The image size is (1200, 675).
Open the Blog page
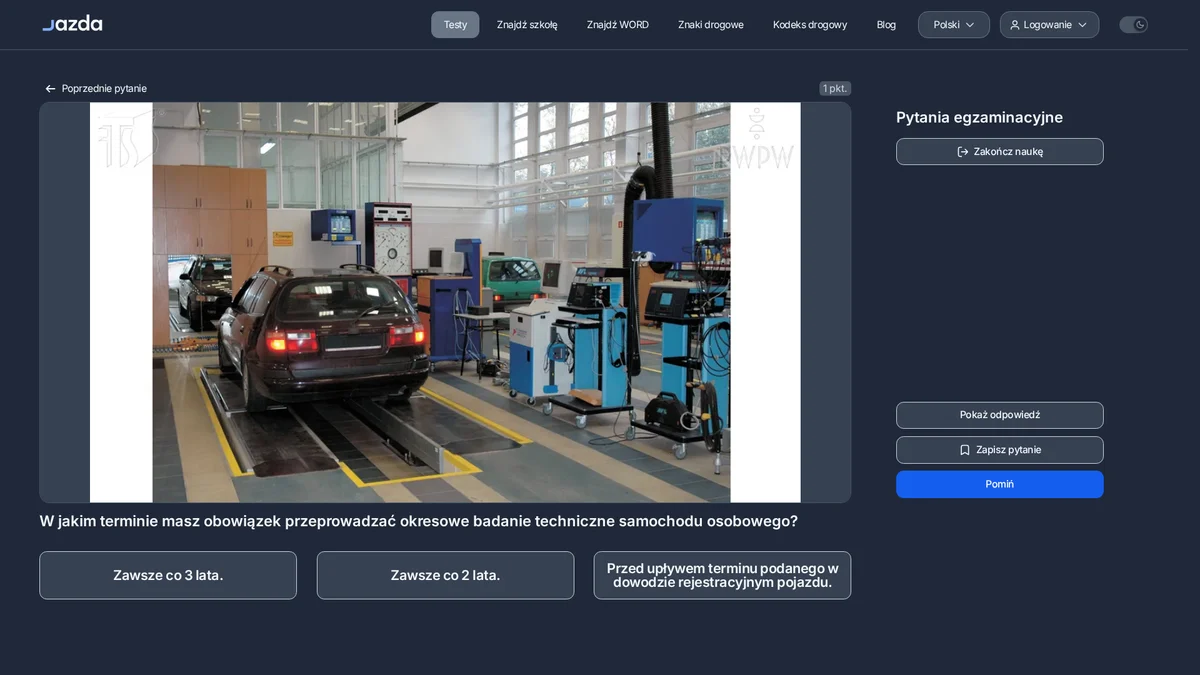[886, 25]
